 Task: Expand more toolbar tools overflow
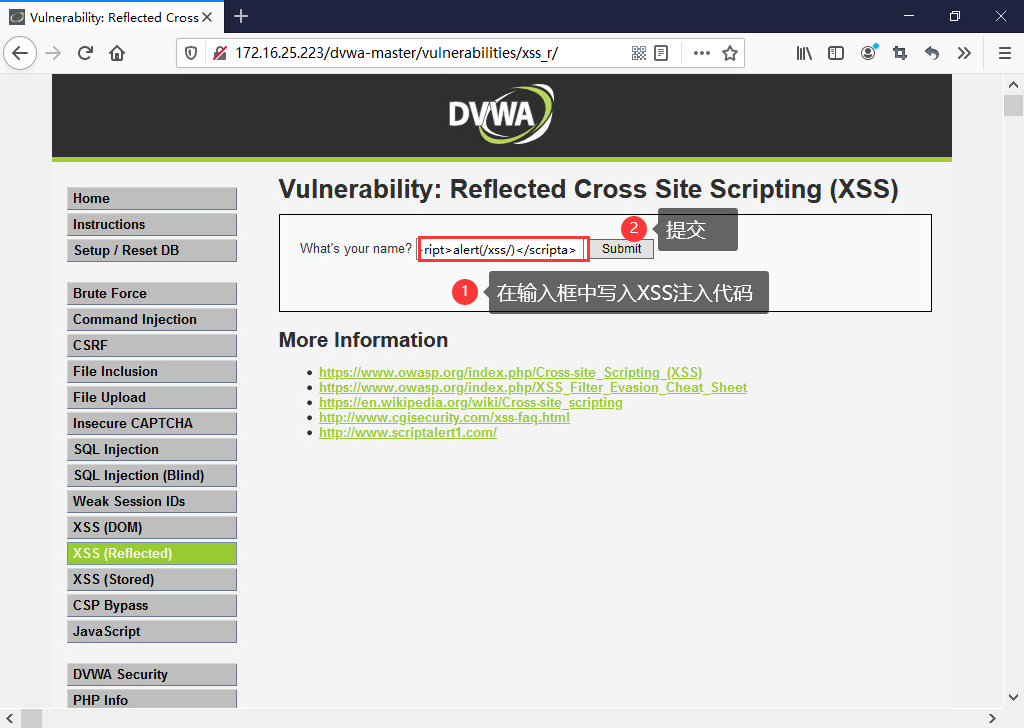click(x=964, y=53)
